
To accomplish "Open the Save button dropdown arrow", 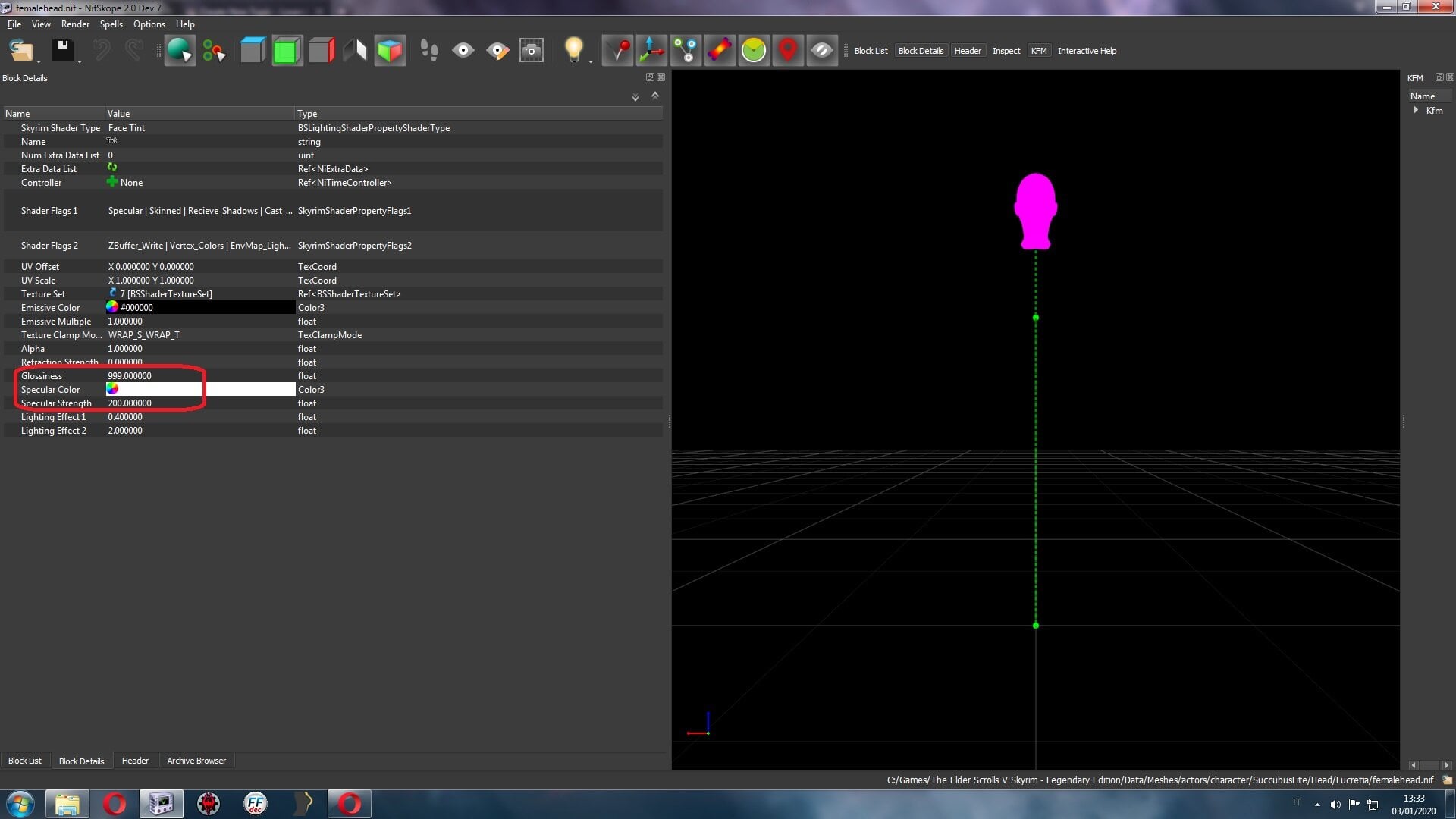I will [79, 61].
